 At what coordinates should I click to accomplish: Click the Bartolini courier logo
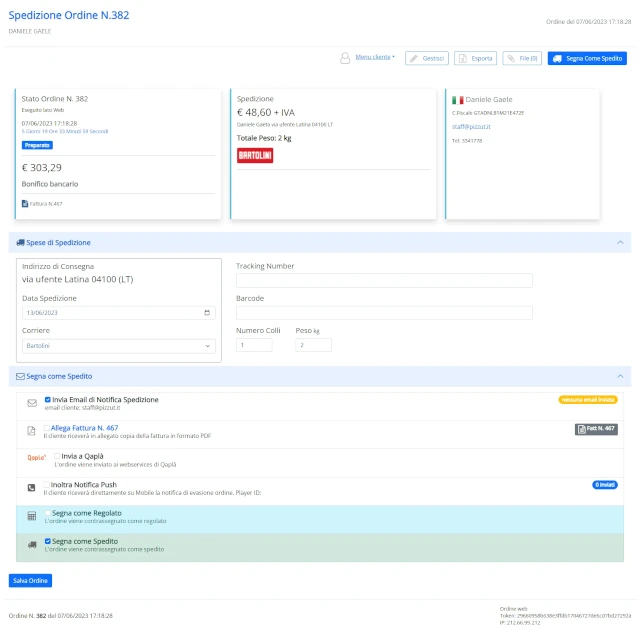coord(255,156)
